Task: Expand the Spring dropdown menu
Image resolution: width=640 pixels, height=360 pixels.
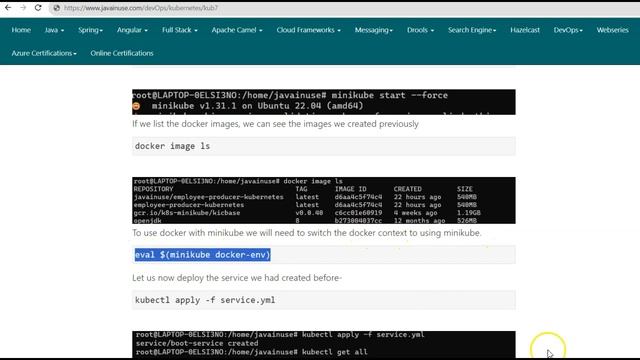Action: pos(90,30)
